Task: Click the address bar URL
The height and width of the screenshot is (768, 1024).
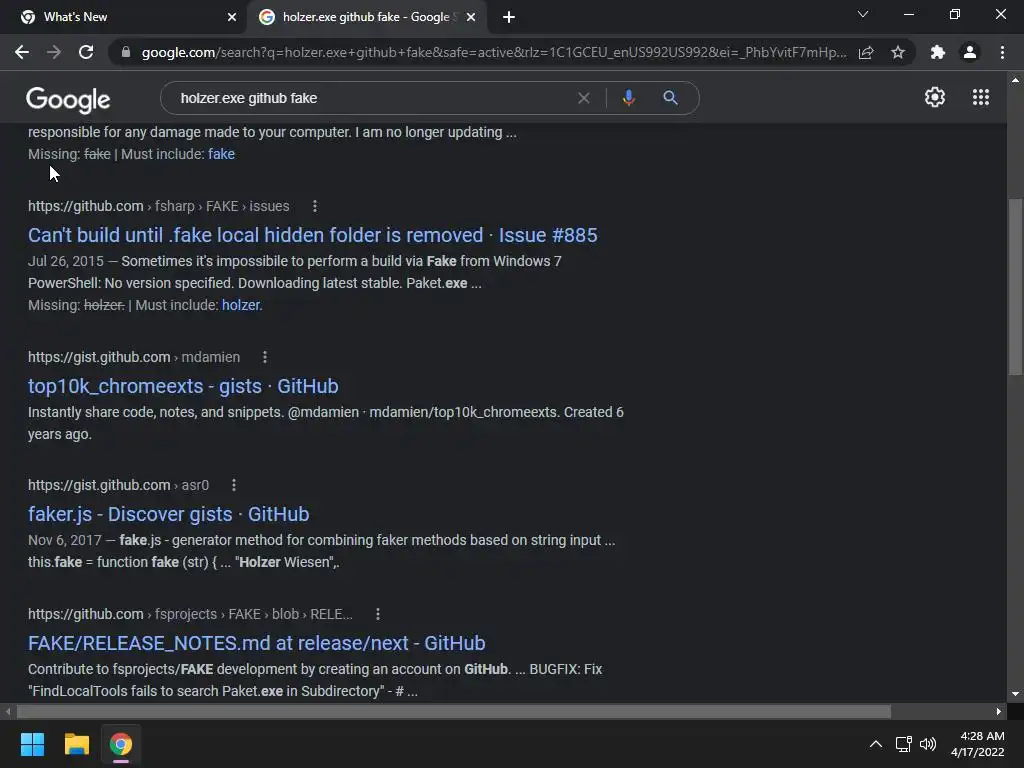Action: [493, 52]
